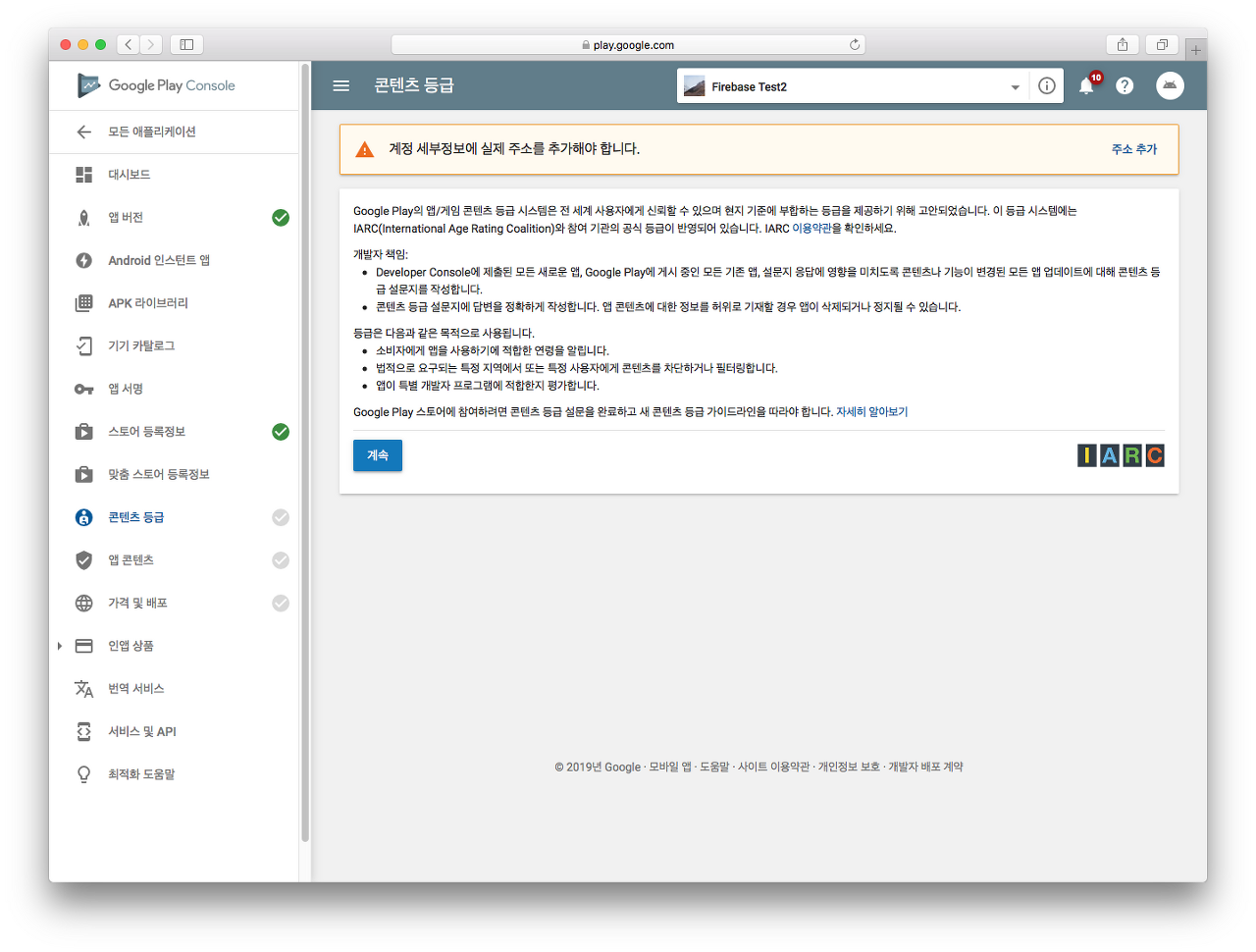Toggle Safari sidebar button
This screenshot has height=952, width=1256.
click(186, 44)
